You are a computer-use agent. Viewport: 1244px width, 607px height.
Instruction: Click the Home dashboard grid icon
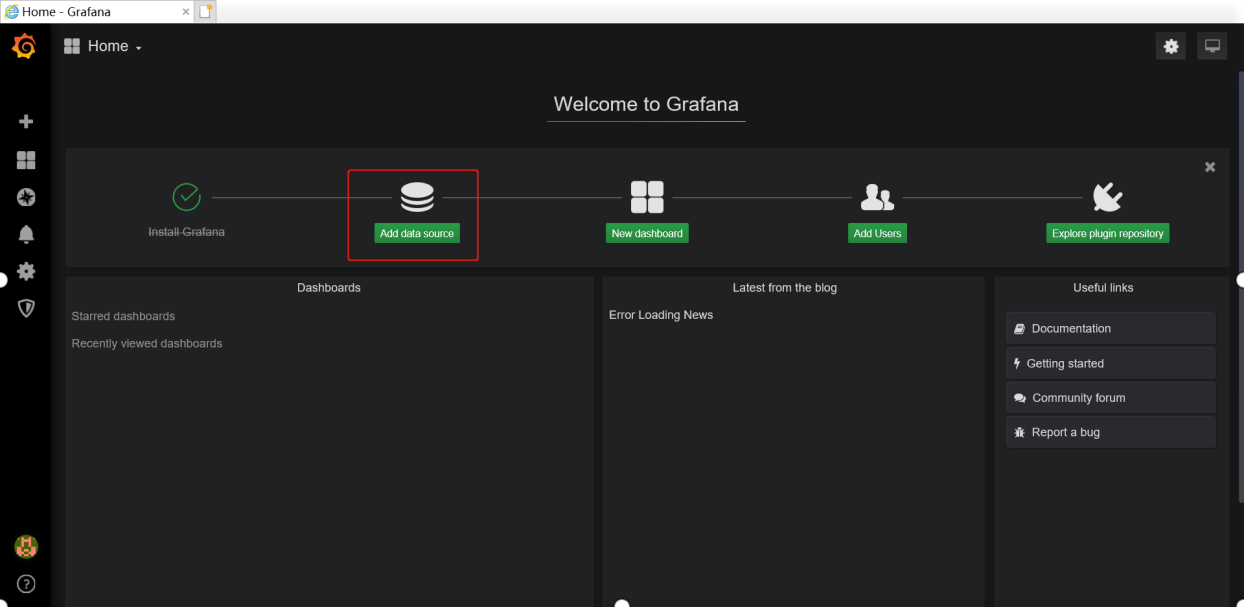[72, 46]
